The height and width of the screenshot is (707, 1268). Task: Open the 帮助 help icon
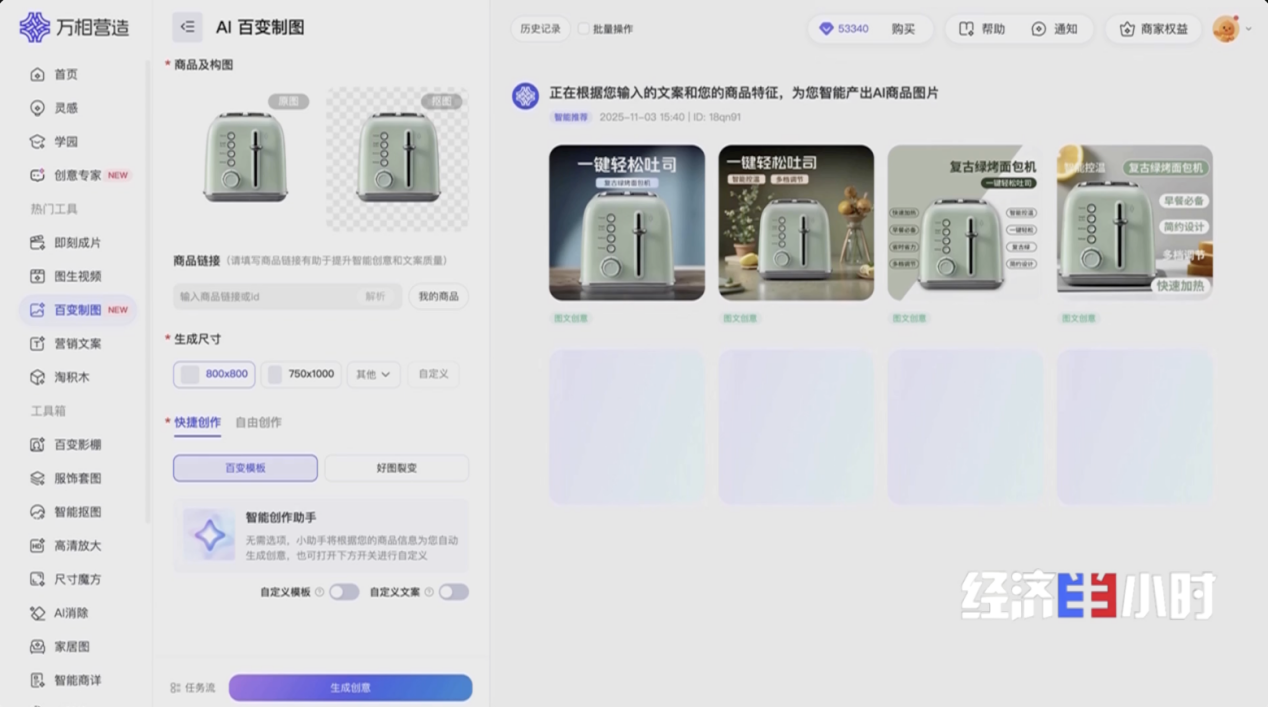(x=966, y=29)
